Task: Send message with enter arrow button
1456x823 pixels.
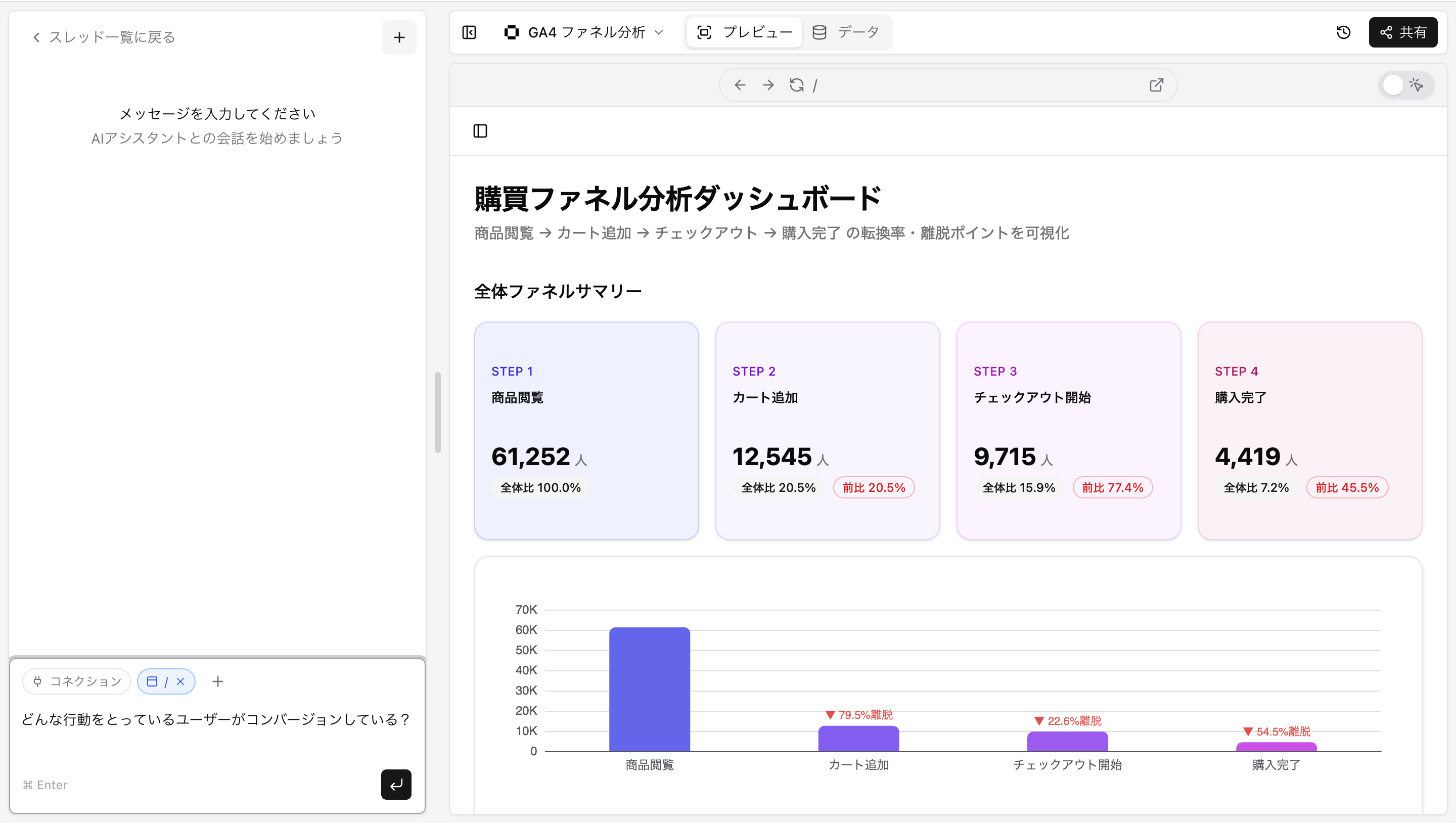Action: coord(396,784)
